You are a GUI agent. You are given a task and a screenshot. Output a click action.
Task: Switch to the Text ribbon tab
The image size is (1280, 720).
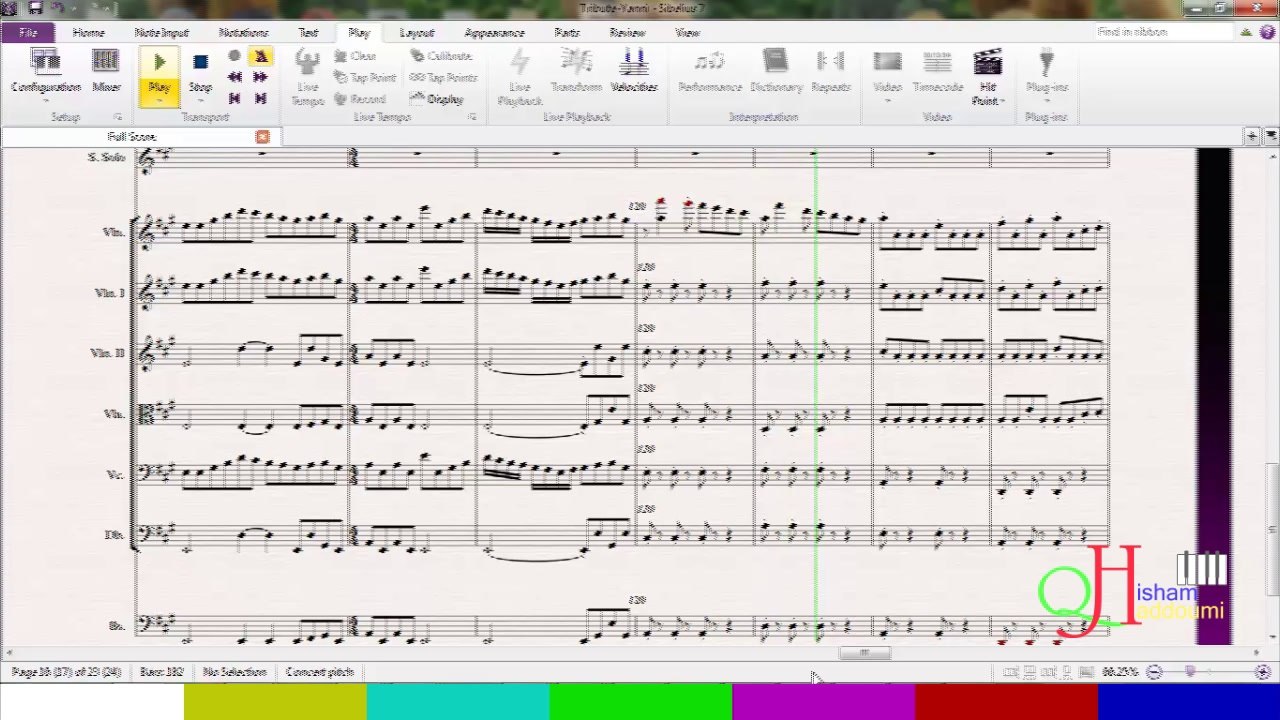tap(308, 33)
